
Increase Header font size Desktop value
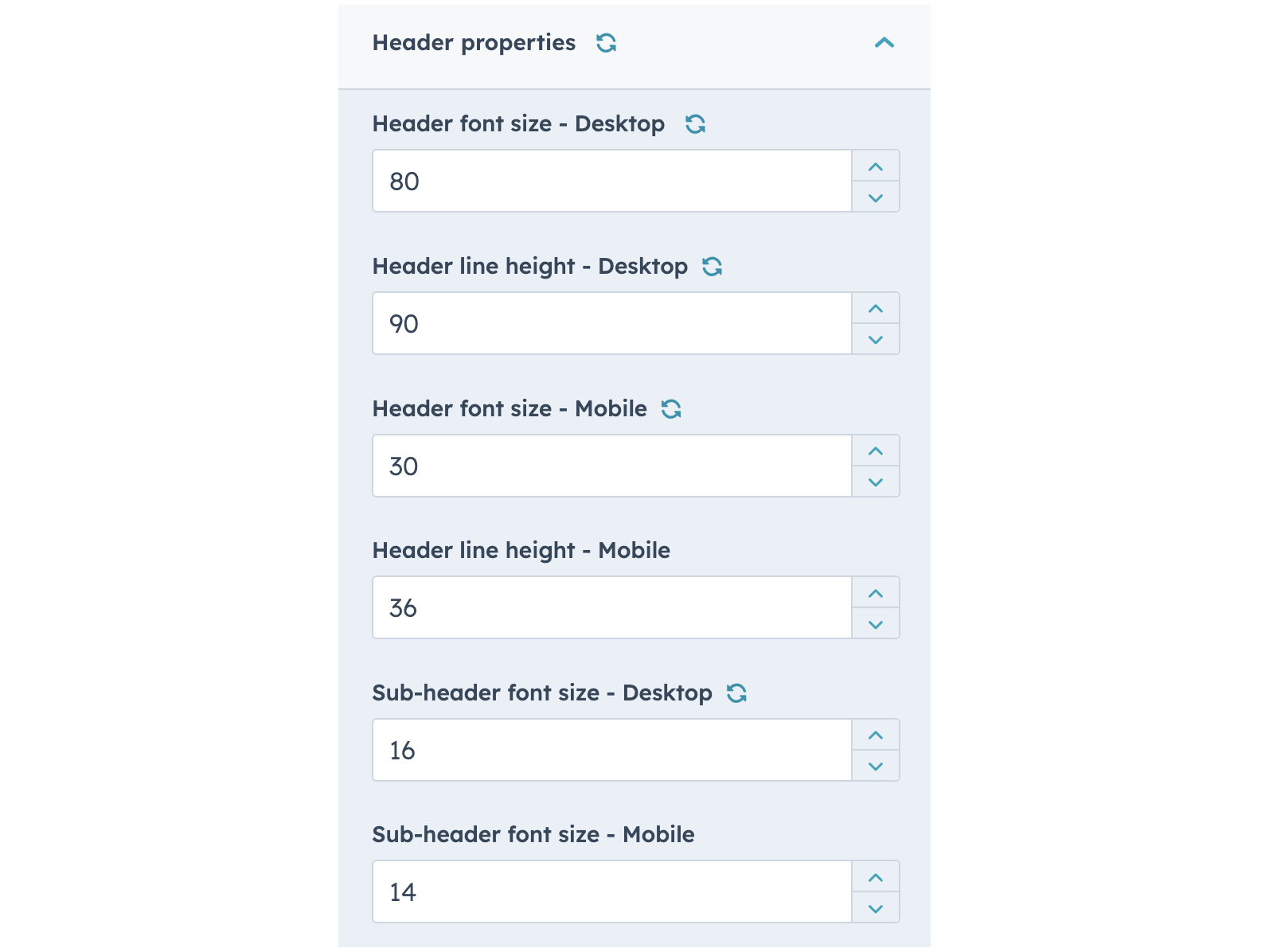pos(876,166)
